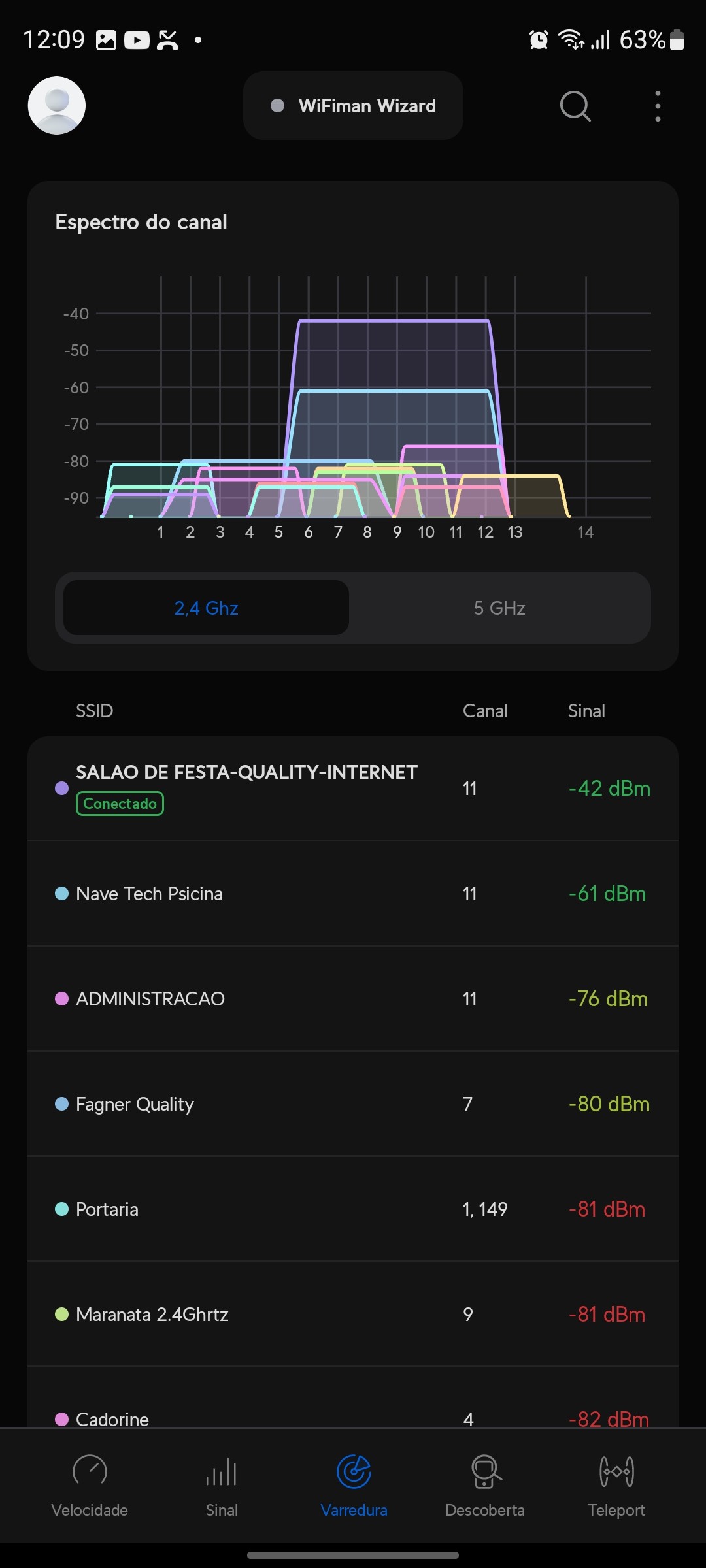Click the Canal column header
Image resolution: width=706 pixels, height=1568 pixels.
pos(485,711)
